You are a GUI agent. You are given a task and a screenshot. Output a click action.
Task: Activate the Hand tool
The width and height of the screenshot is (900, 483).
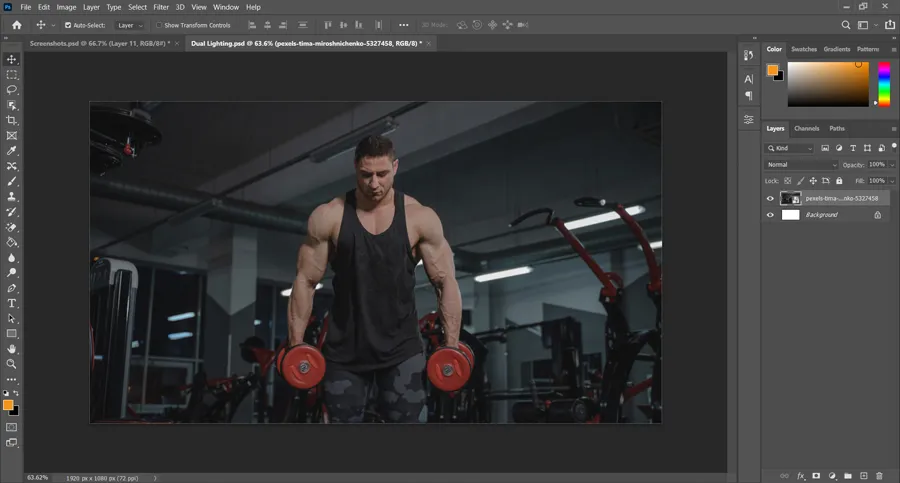(12, 349)
